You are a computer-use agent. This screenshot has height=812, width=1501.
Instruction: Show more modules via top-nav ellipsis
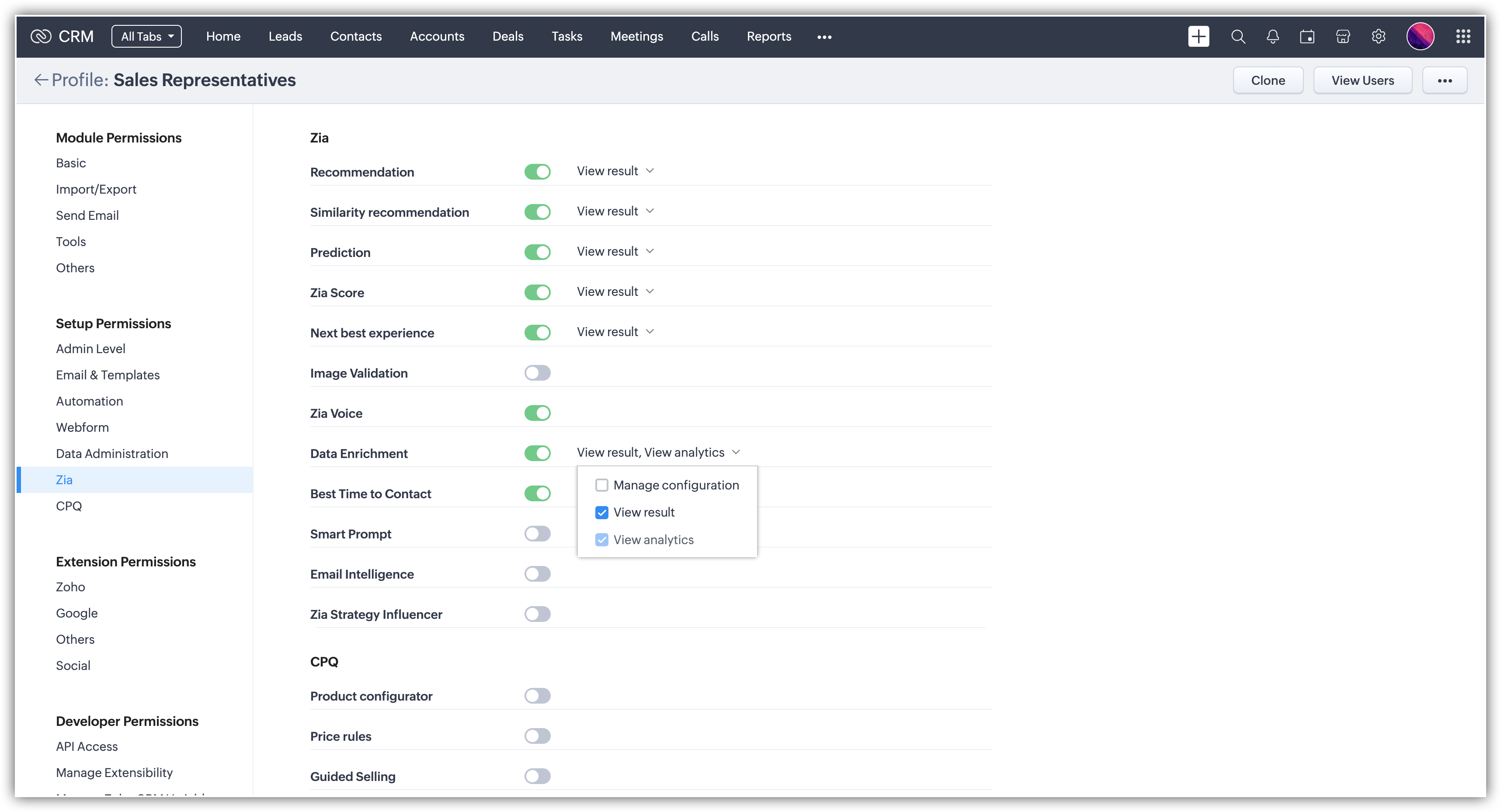click(x=824, y=37)
